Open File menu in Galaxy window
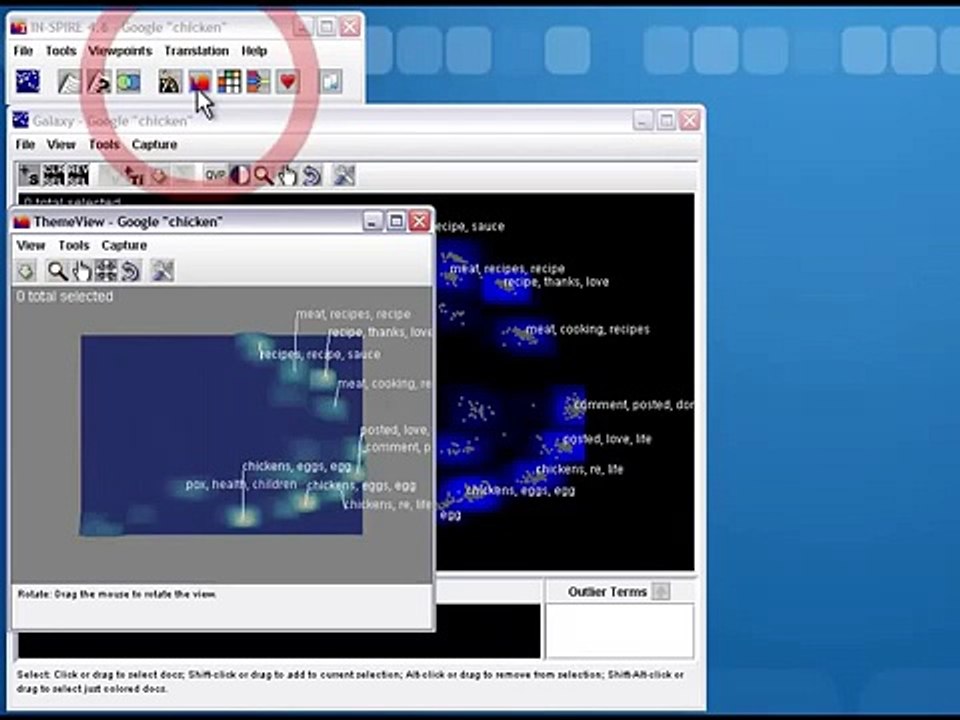The height and width of the screenshot is (720, 960). (x=25, y=144)
